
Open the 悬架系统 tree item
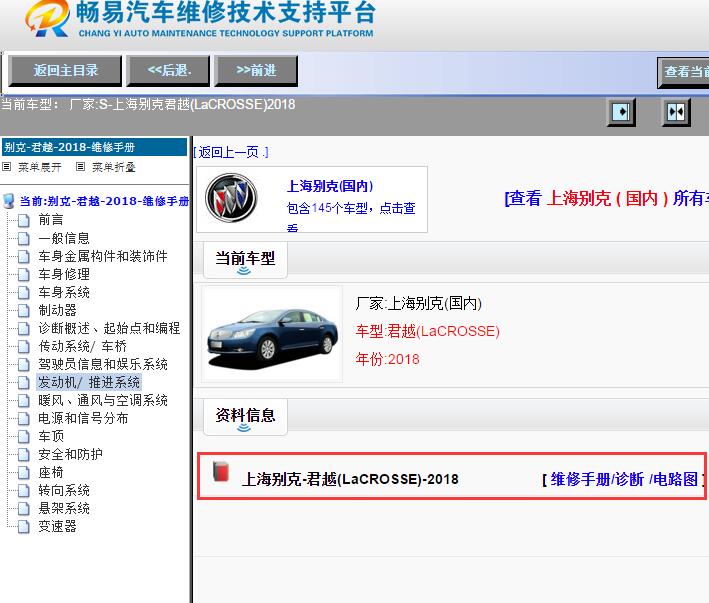tap(64, 509)
